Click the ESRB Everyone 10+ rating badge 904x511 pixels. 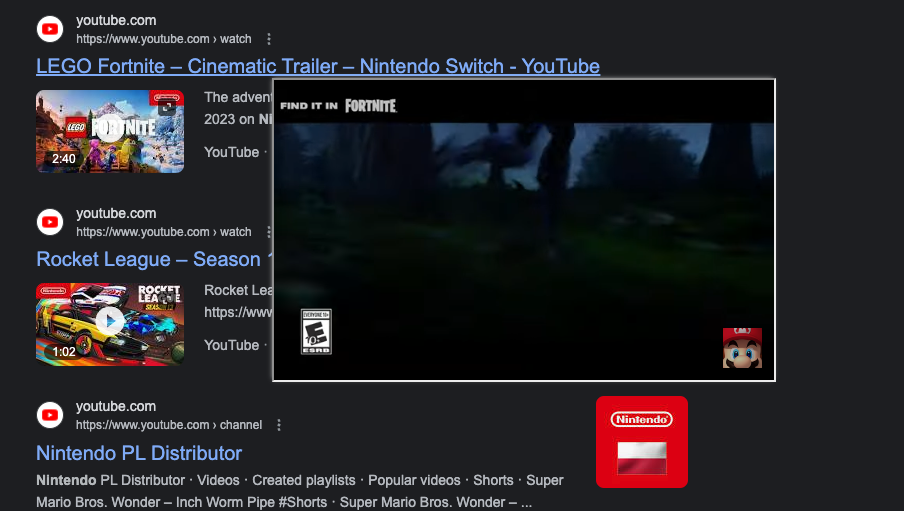(316, 331)
